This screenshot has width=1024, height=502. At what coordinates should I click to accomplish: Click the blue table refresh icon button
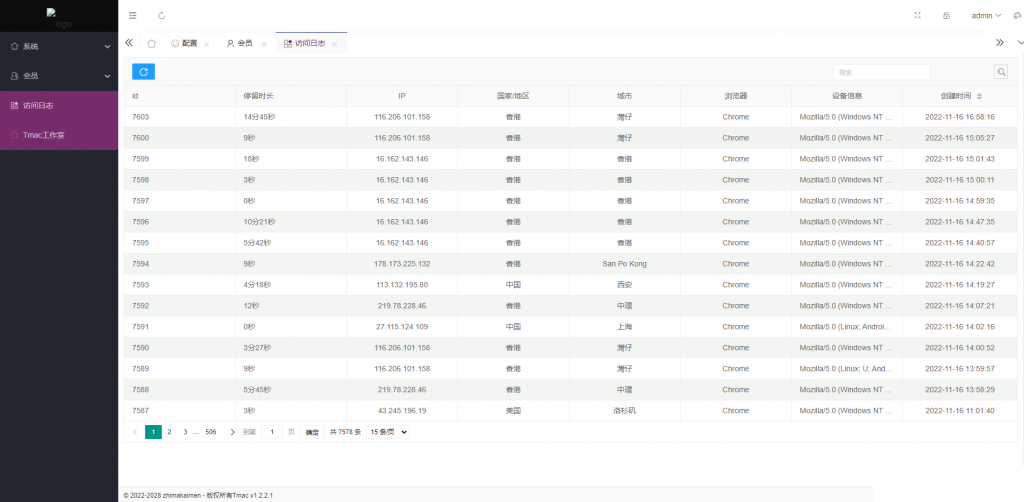pos(143,72)
